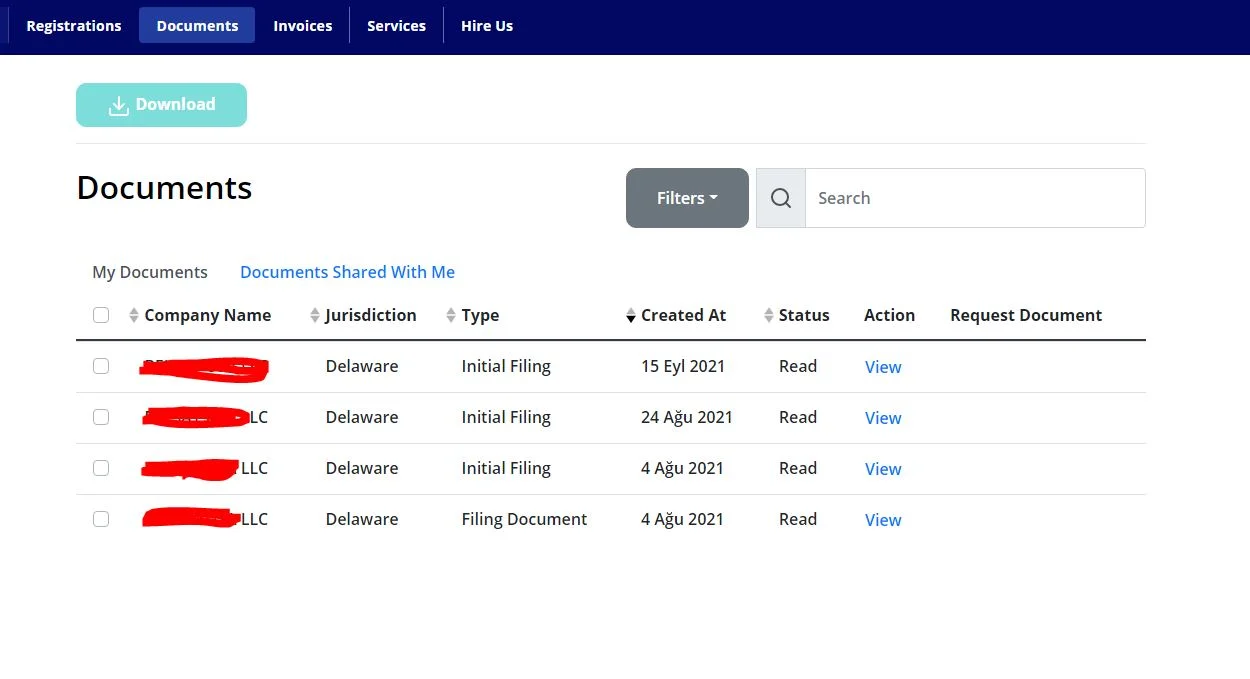Sort by Type arrows icon
The image size is (1250, 679).
point(451,316)
